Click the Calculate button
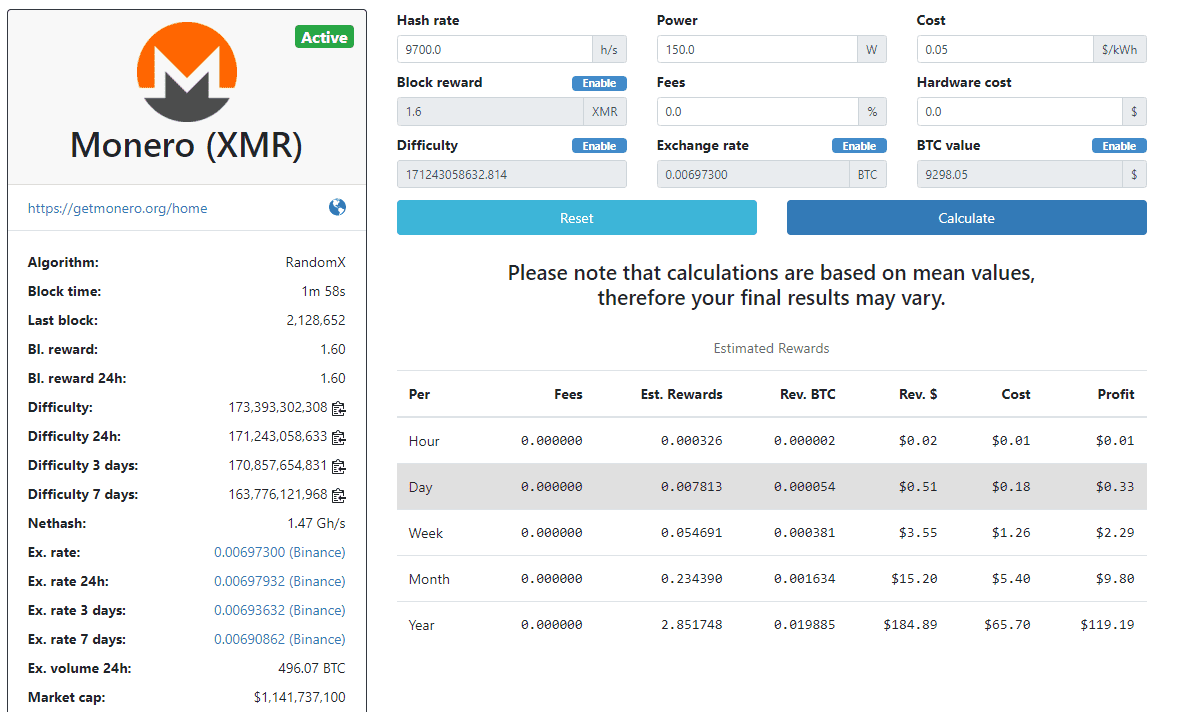The height and width of the screenshot is (712, 1196). pyautogui.click(x=966, y=217)
